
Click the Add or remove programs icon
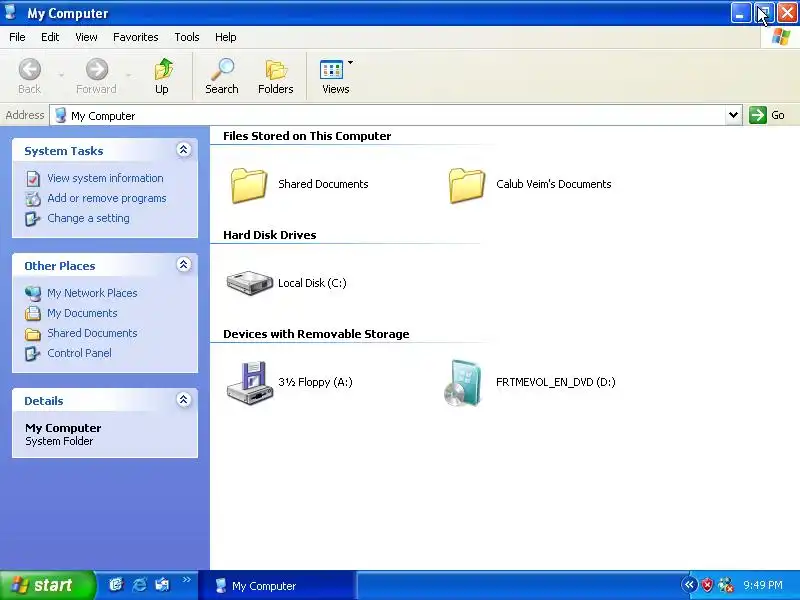tap(33, 198)
